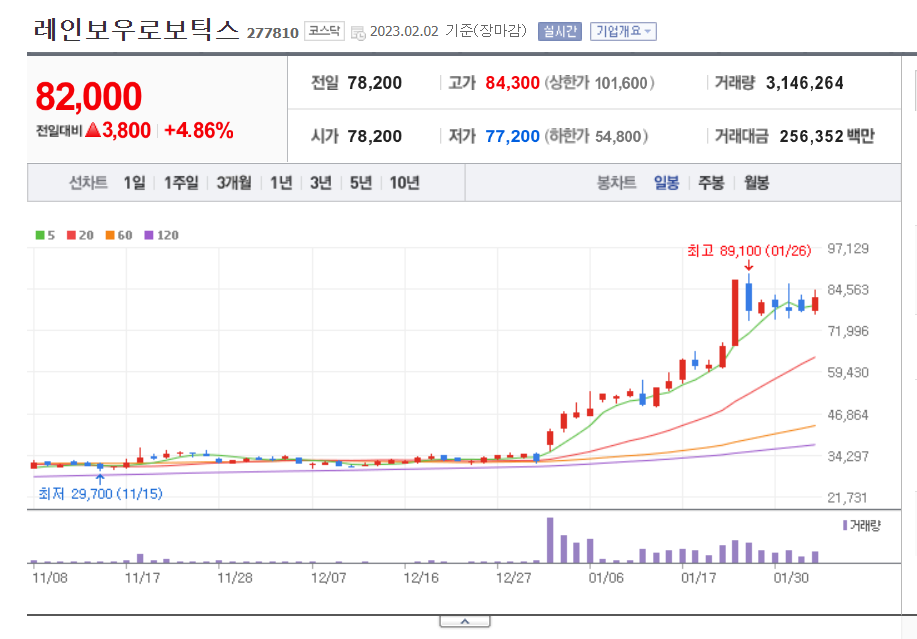The image size is (917, 639).
Task: Click the 시가 value 78,200
Action: coord(374,136)
